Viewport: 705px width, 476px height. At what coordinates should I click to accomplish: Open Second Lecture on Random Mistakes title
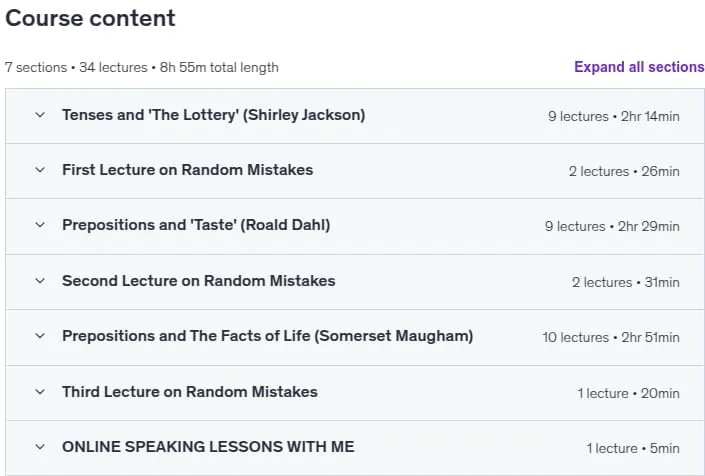coord(199,281)
